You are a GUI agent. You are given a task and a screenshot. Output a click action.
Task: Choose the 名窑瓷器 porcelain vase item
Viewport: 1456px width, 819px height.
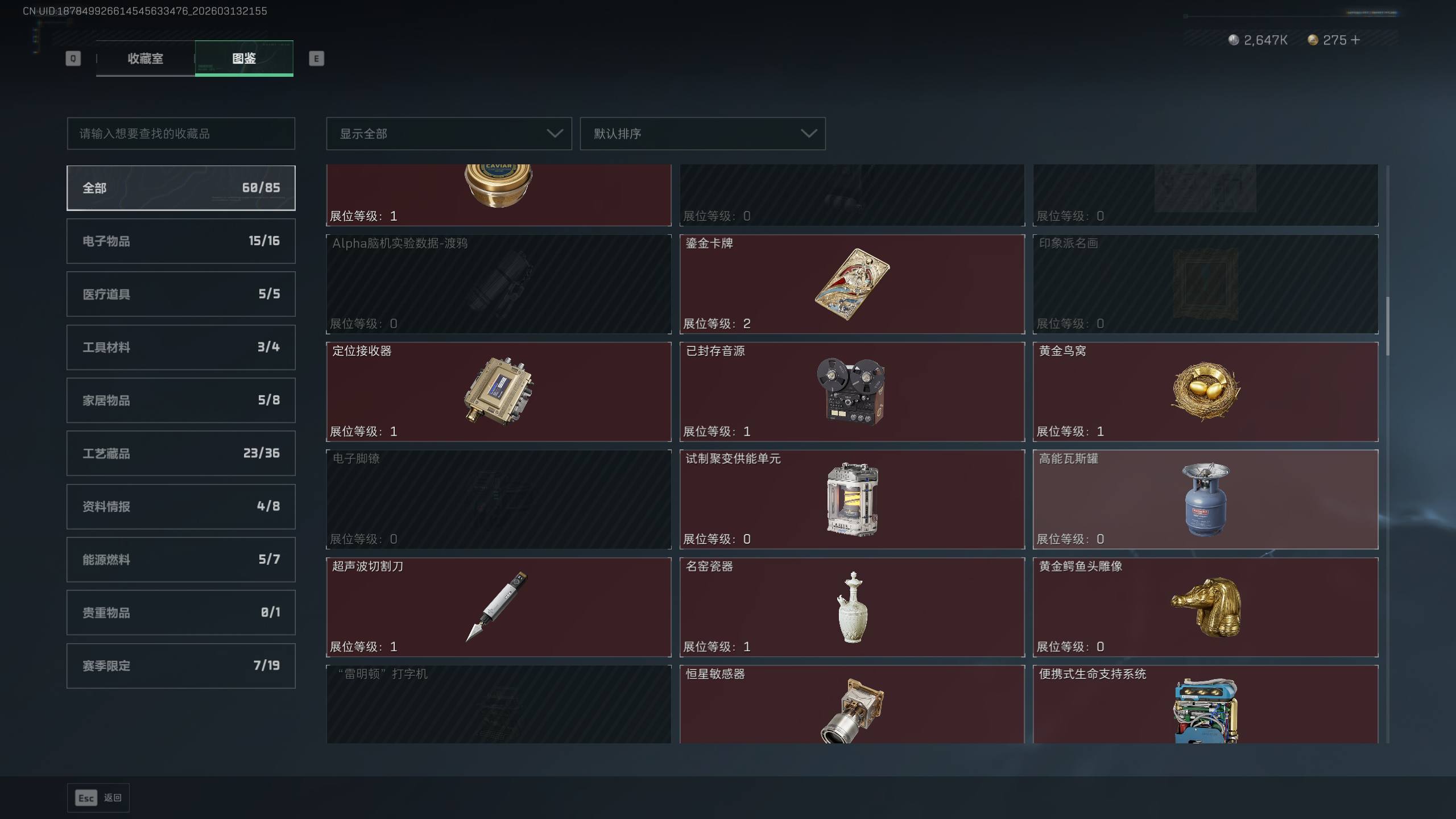[852, 606]
